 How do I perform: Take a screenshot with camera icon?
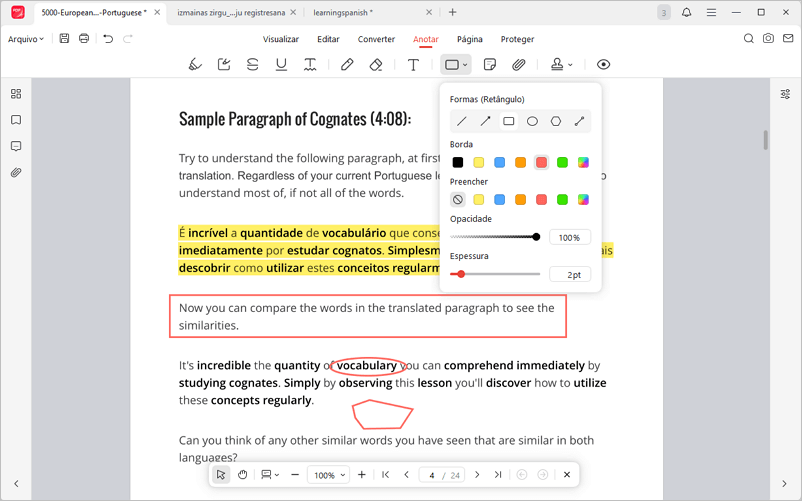coord(768,38)
